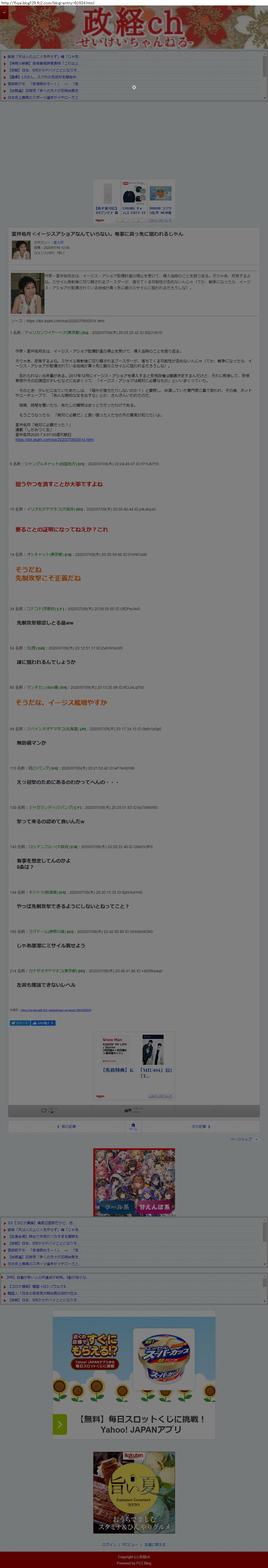Go to previous article (前の記事)
268x1568 pixels.
[66, 1127]
